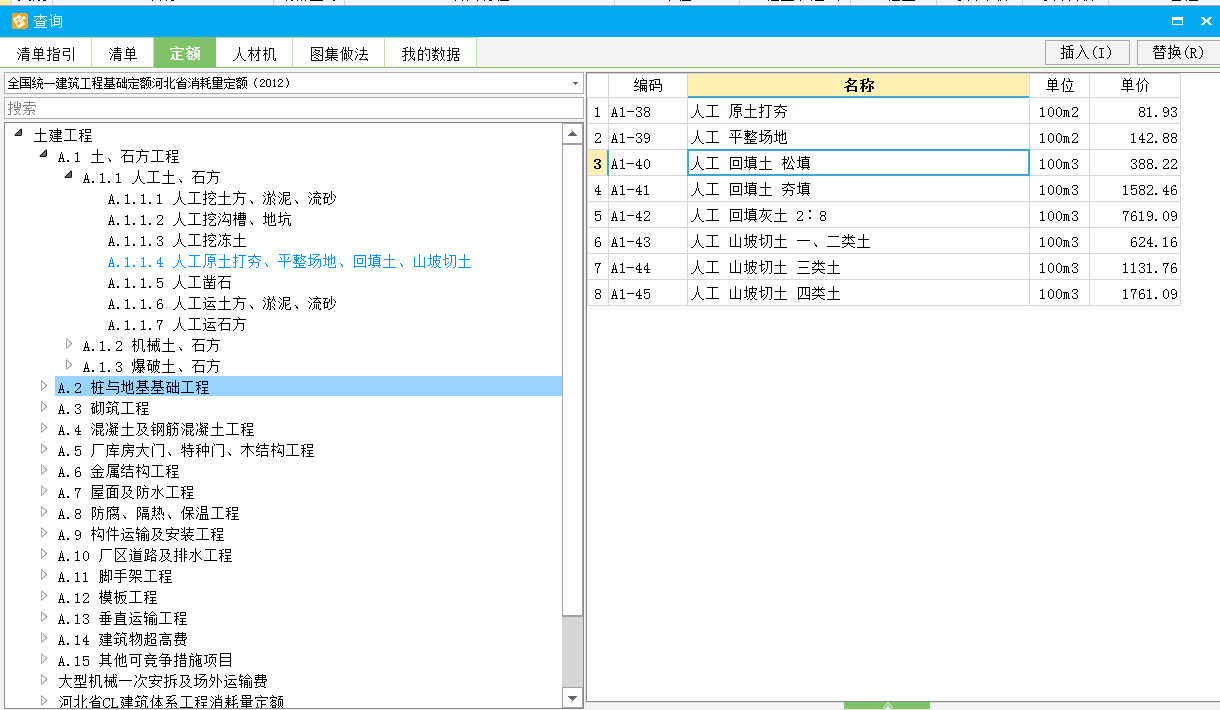The height and width of the screenshot is (710, 1220).
Task: Click price cell 7619.09
Action: pos(1135,215)
